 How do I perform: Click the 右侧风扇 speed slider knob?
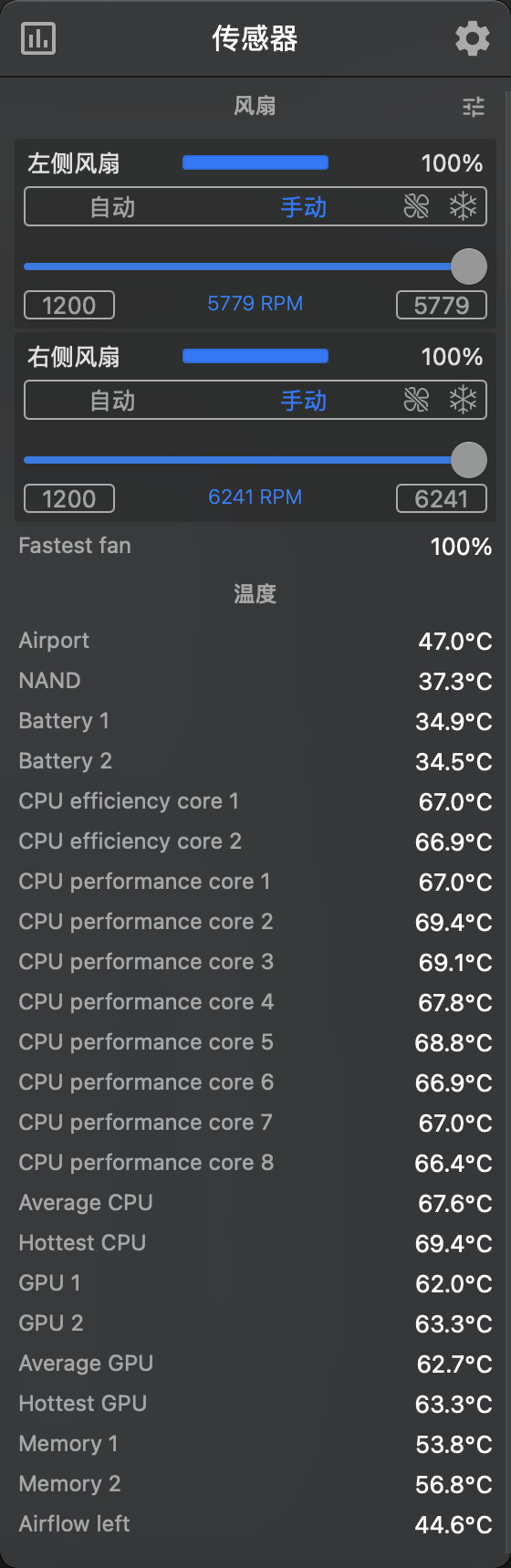pyautogui.click(x=469, y=460)
